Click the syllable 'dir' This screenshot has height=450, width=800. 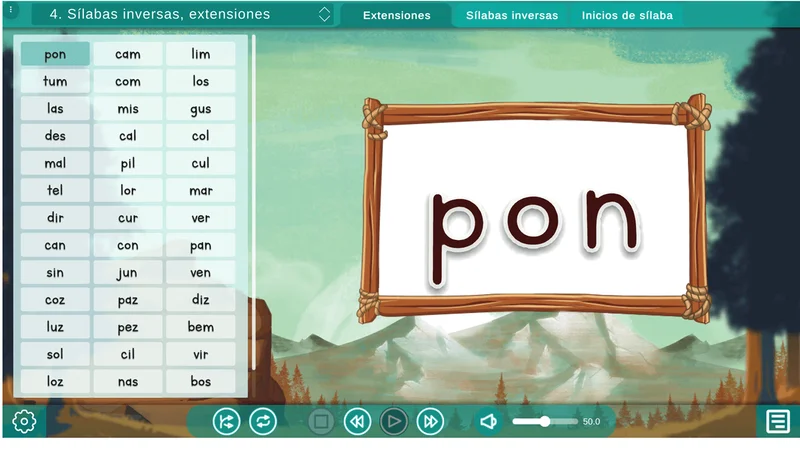[55, 218]
